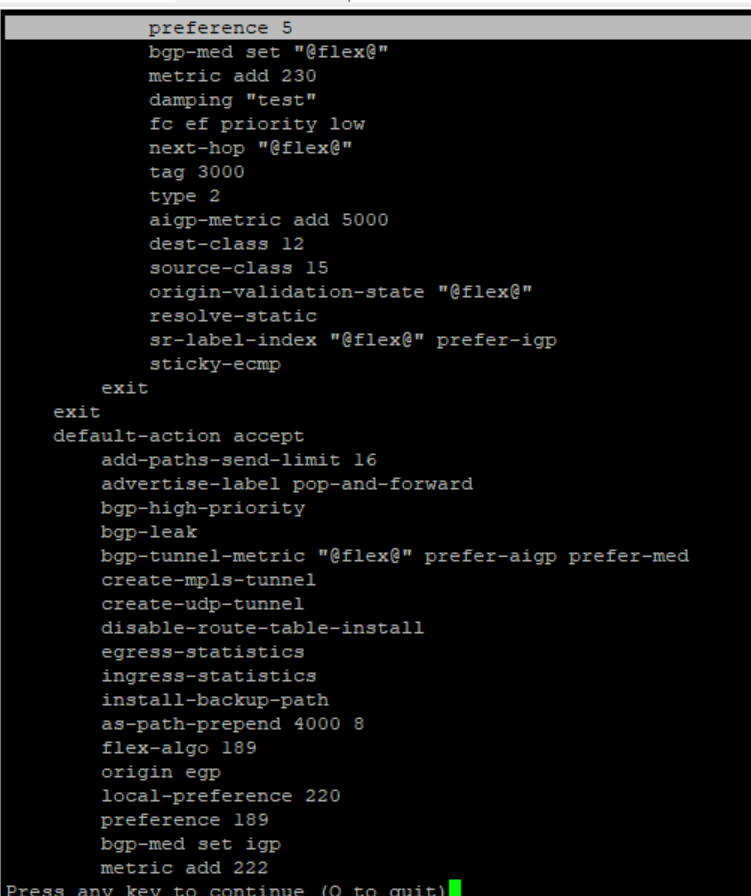
Task: Click the "sticky-ecmp" line
Action: pyautogui.click(x=214, y=364)
